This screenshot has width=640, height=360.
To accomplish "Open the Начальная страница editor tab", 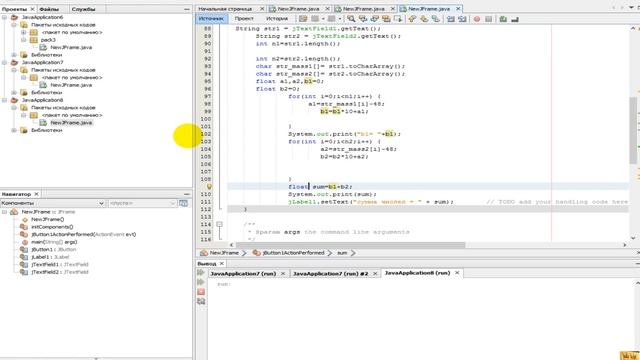I will coord(225,9).
